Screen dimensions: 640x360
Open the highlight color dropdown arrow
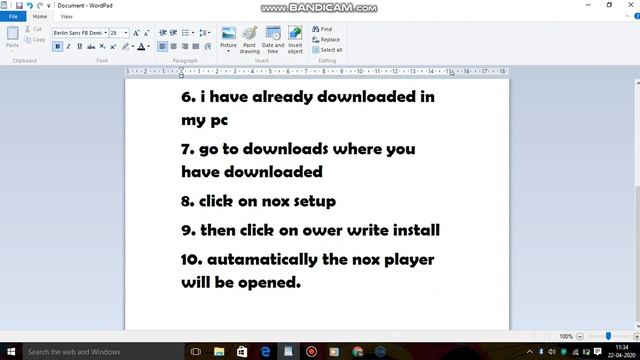coord(133,47)
